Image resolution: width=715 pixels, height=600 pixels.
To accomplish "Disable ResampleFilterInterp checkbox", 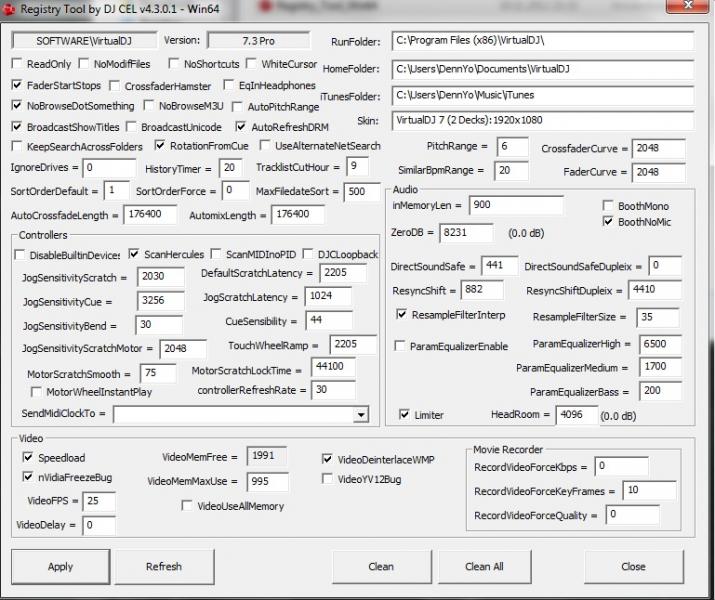I will (x=402, y=315).
